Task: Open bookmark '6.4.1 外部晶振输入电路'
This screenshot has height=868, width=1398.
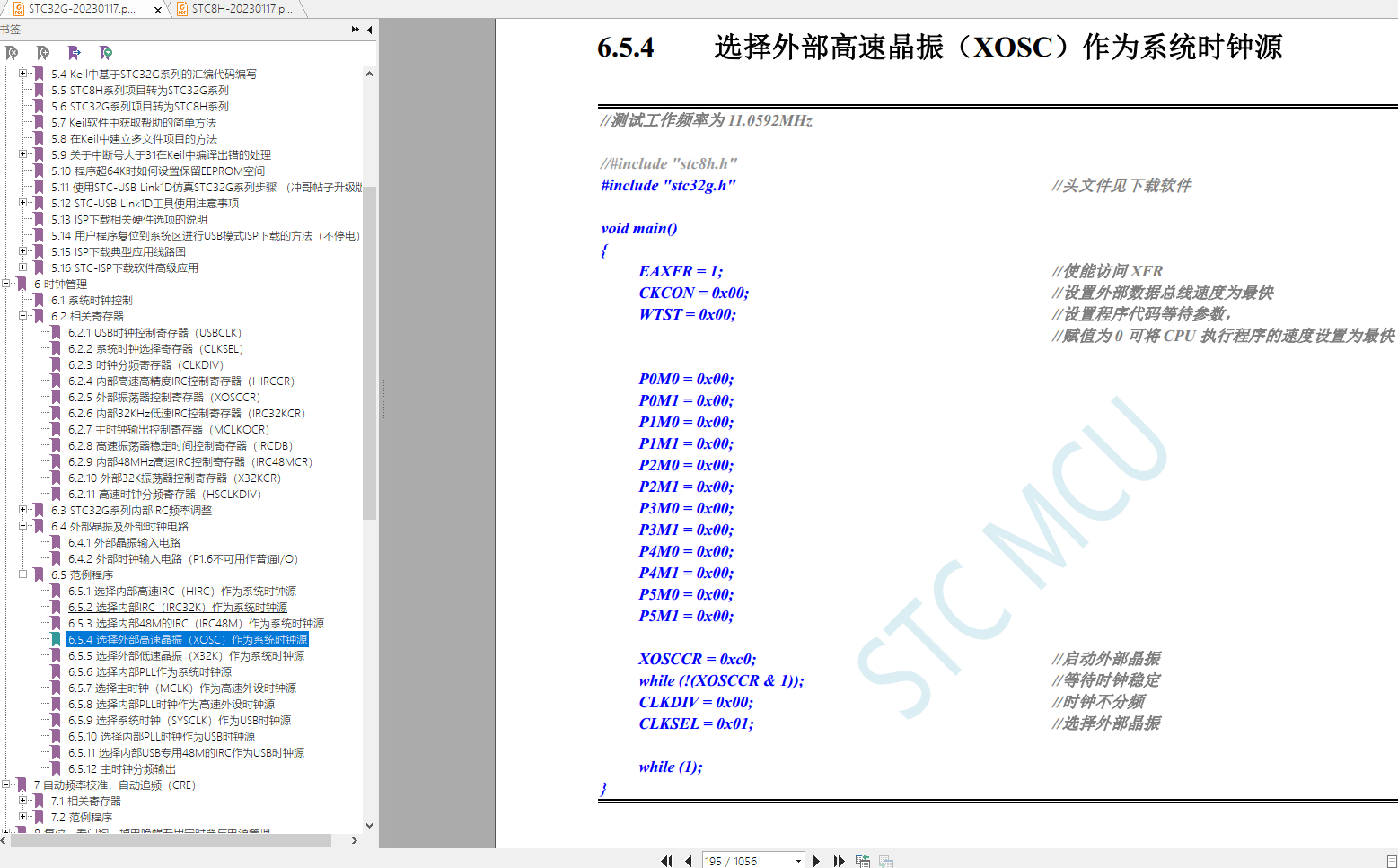Action: click(124, 543)
